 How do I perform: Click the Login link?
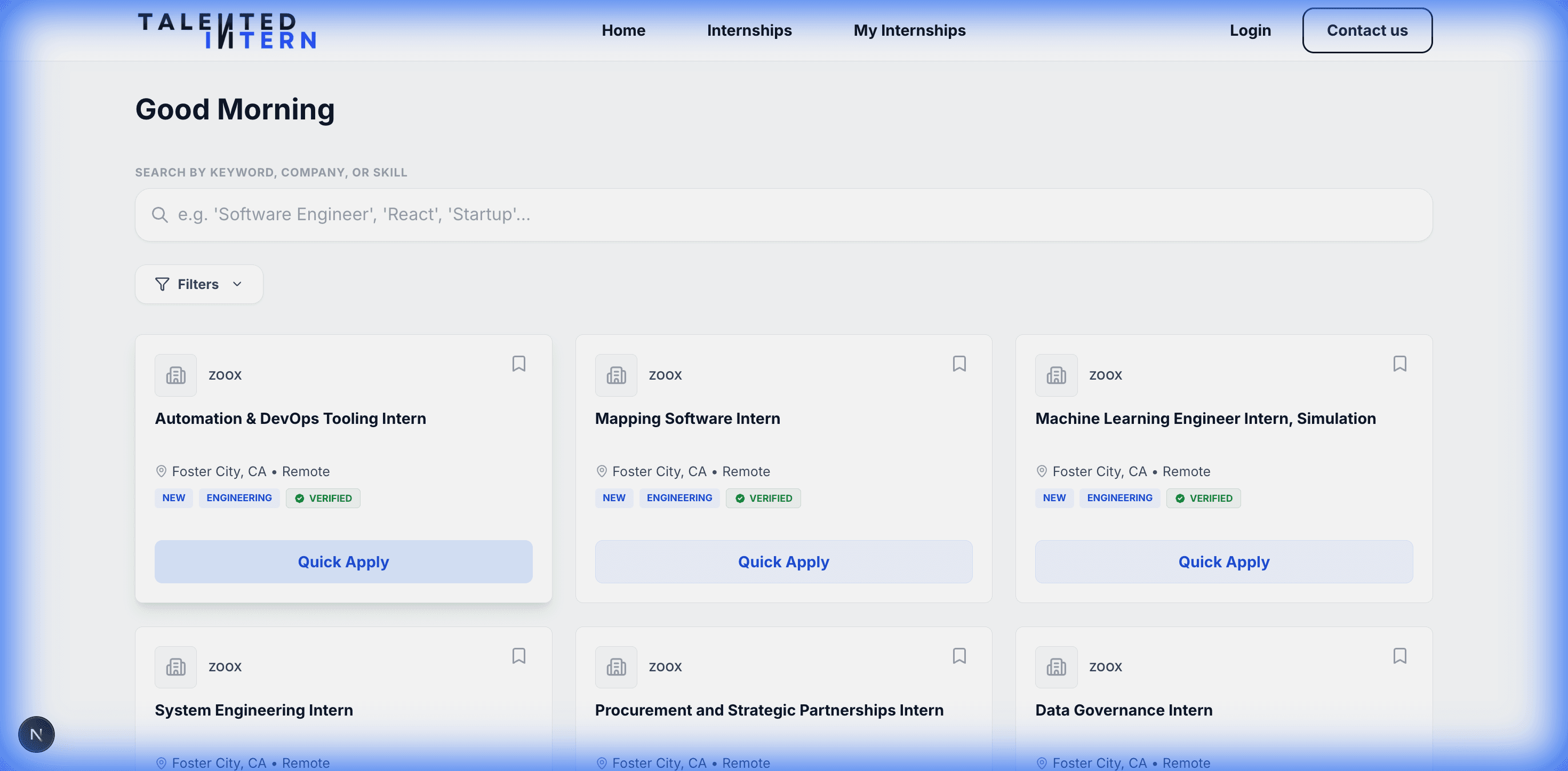coord(1250,30)
